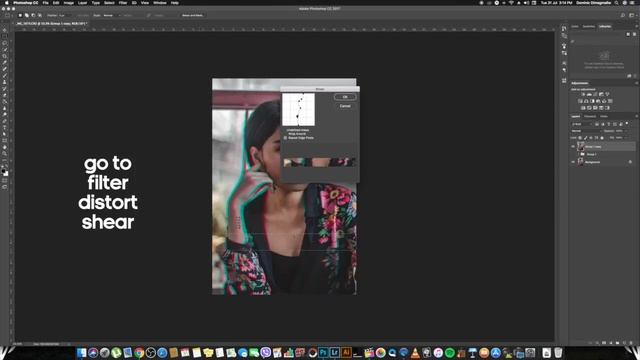Viewport: 640px width, 360px height.
Task: Open Lightroom from the Dock
Action: [x=335, y=352]
